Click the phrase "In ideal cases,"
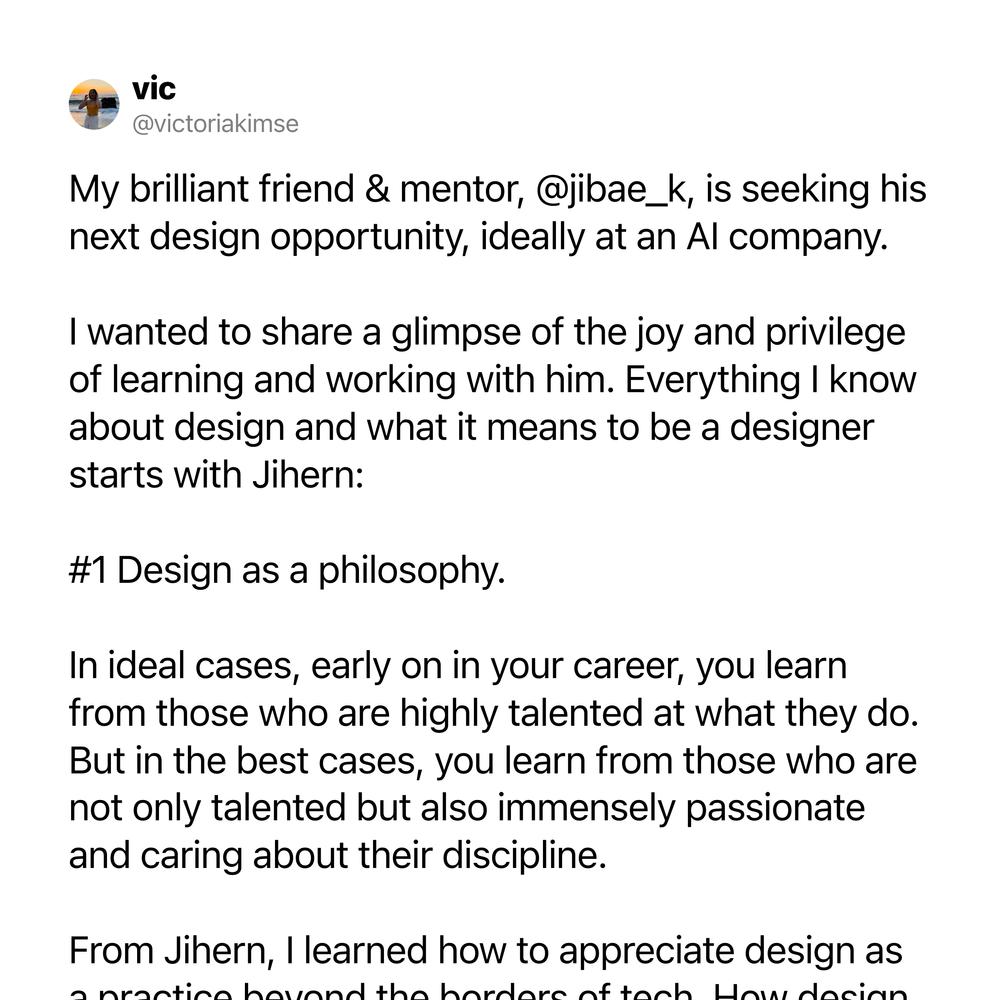This screenshot has height=1000, width=1000. pos(184,666)
